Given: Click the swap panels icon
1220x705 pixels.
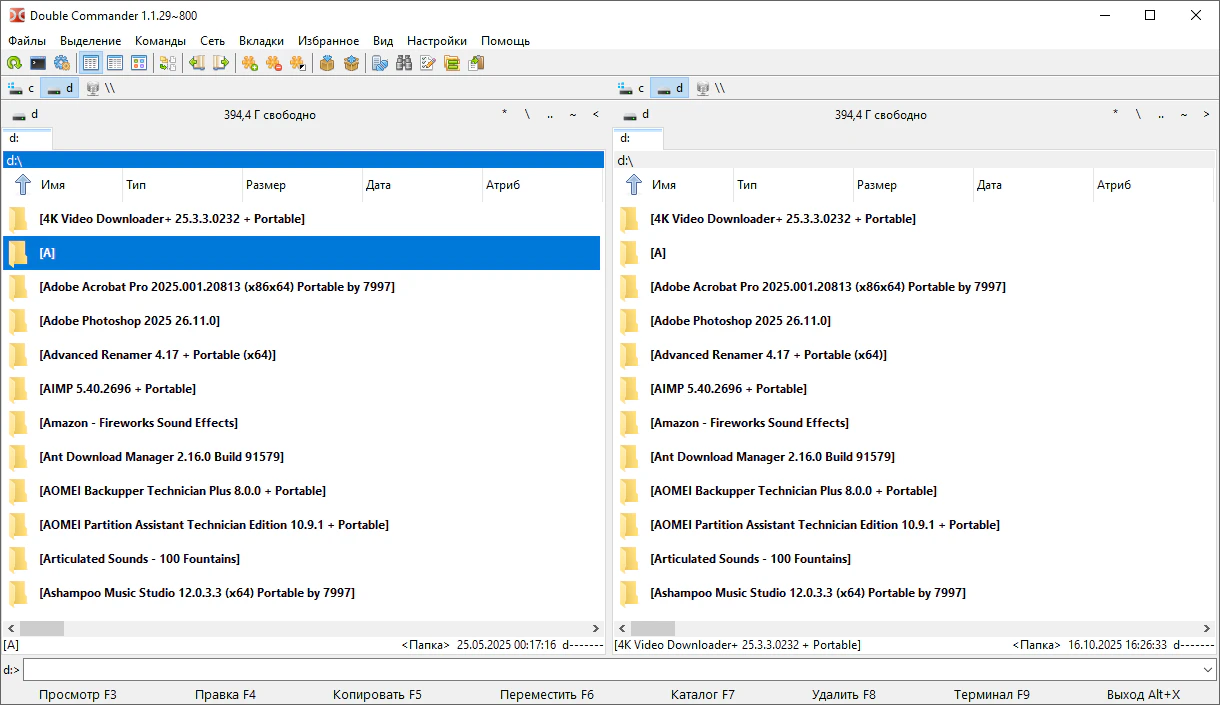Looking at the screenshot, I should coord(167,63).
